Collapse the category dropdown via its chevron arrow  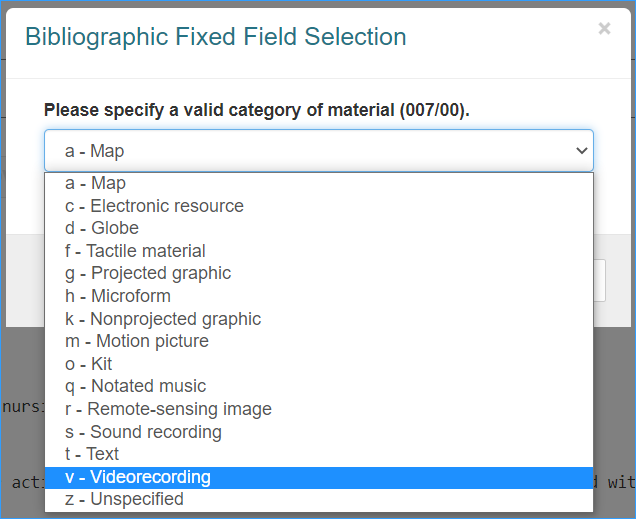pyautogui.click(x=582, y=151)
